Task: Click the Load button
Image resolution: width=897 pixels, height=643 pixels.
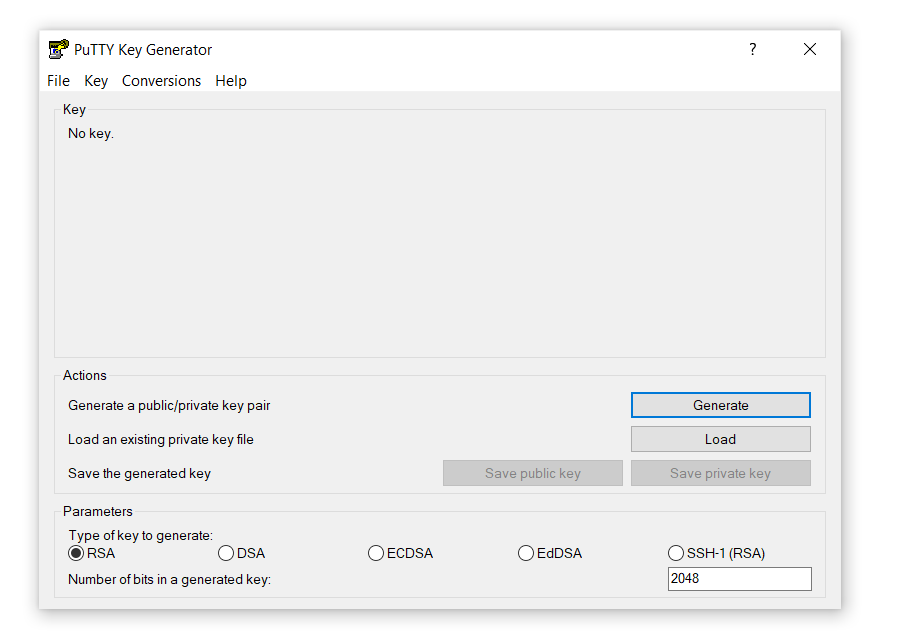Action: [x=721, y=439]
